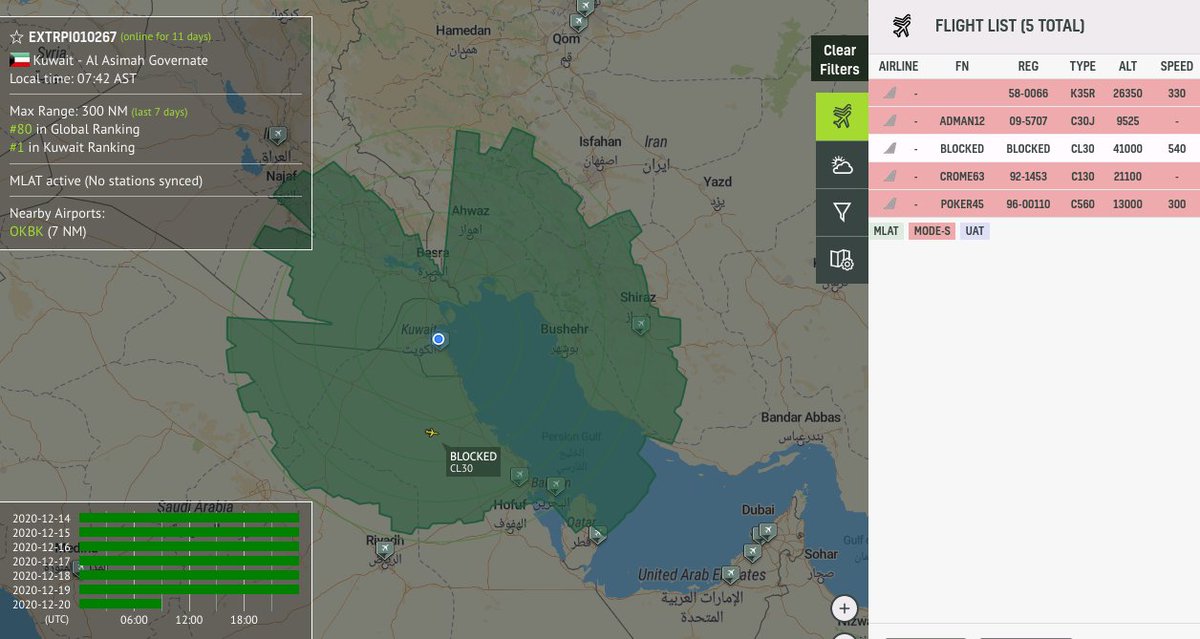The height and width of the screenshot is (639, 1200).
Task: Click the BLOCKED CL30 map label
Action: pyautogui.click(x=473, y=462)
